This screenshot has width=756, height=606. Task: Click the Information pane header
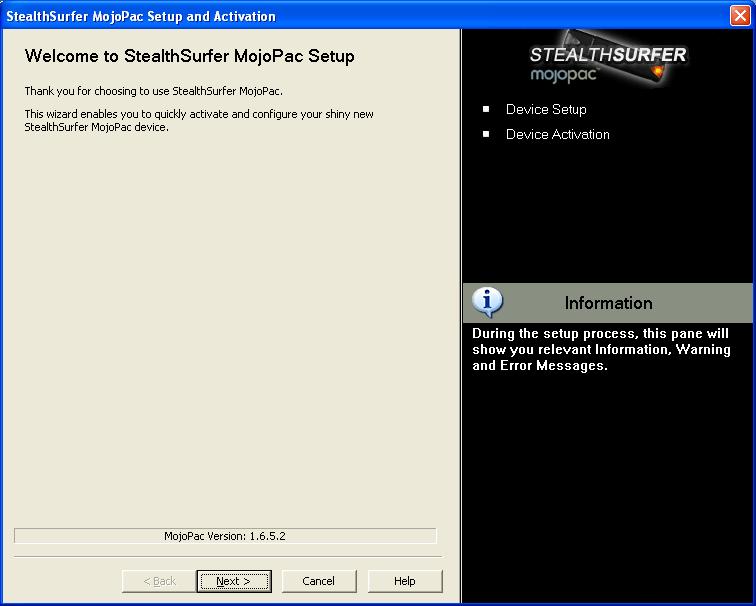tap(608, 303)
